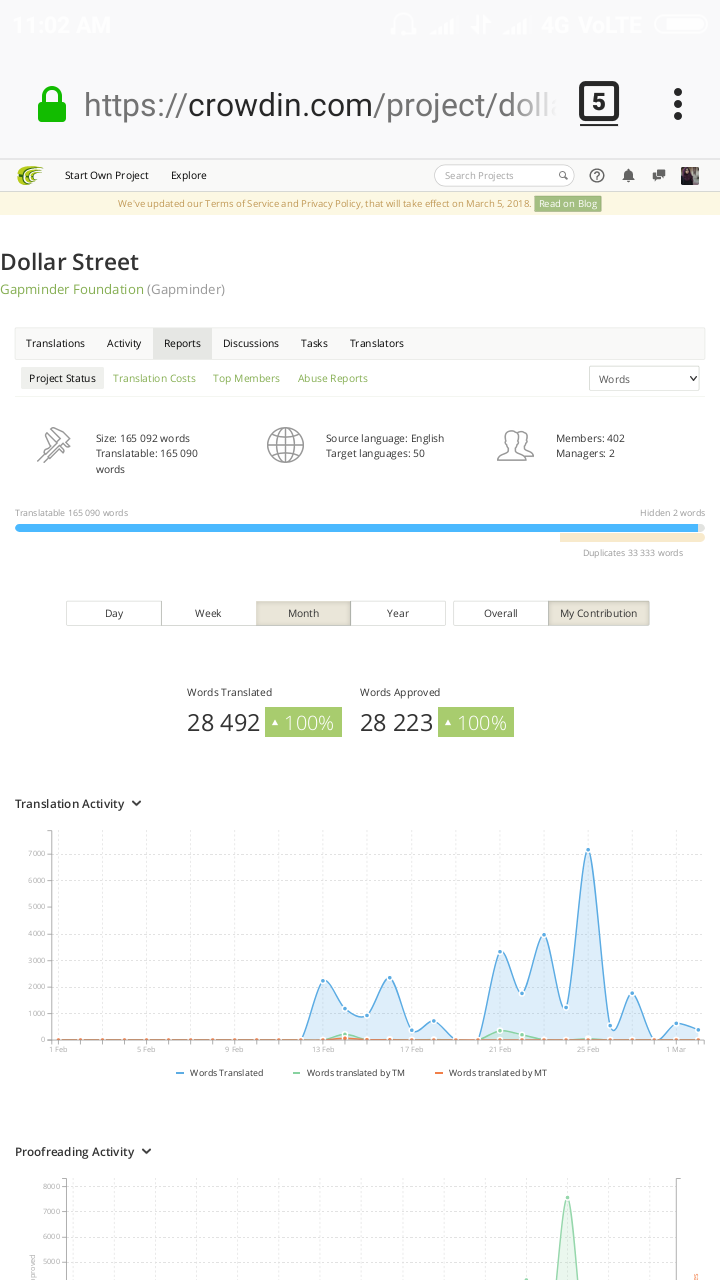The image size is (720, 1280).
Task: Open the Top Members report
Action: [246, 378]
